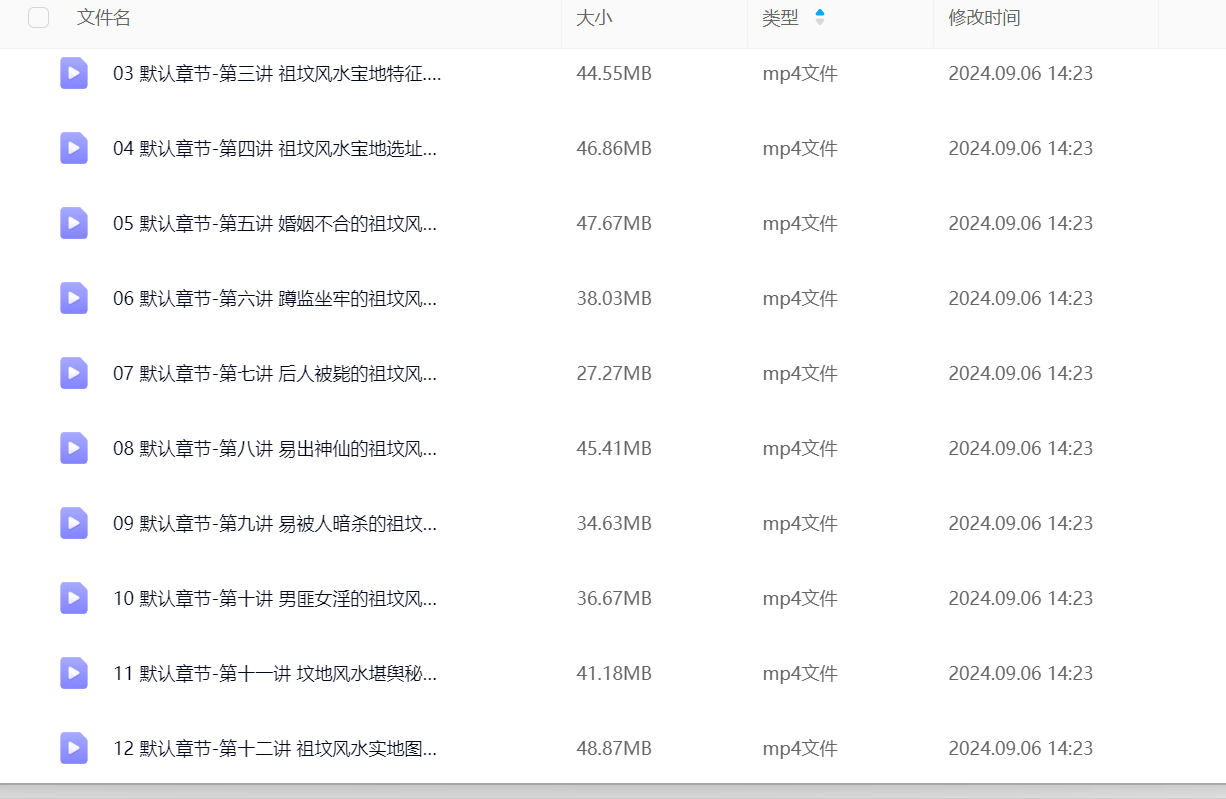Click the video icon for file 10
This screenshot has width=1226, height=799.
[x=73, y=598]
